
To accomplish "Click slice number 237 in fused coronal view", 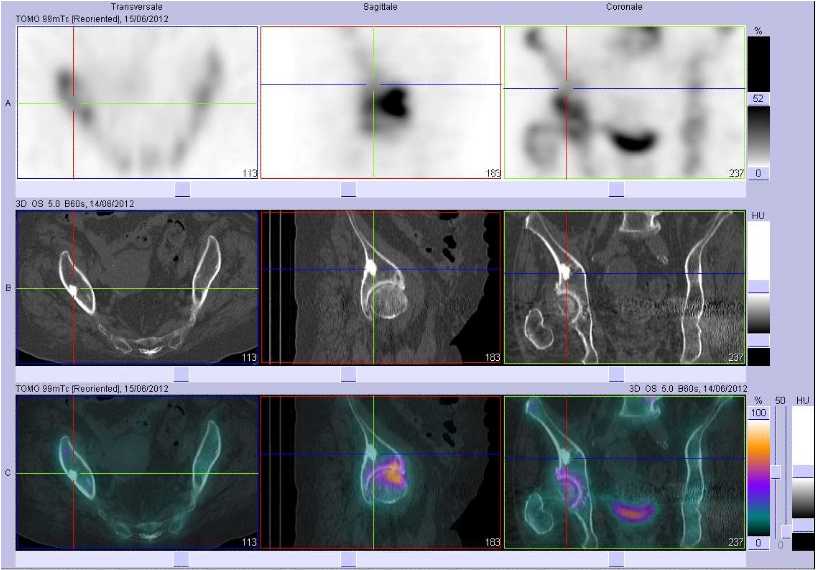I will 736,542.
